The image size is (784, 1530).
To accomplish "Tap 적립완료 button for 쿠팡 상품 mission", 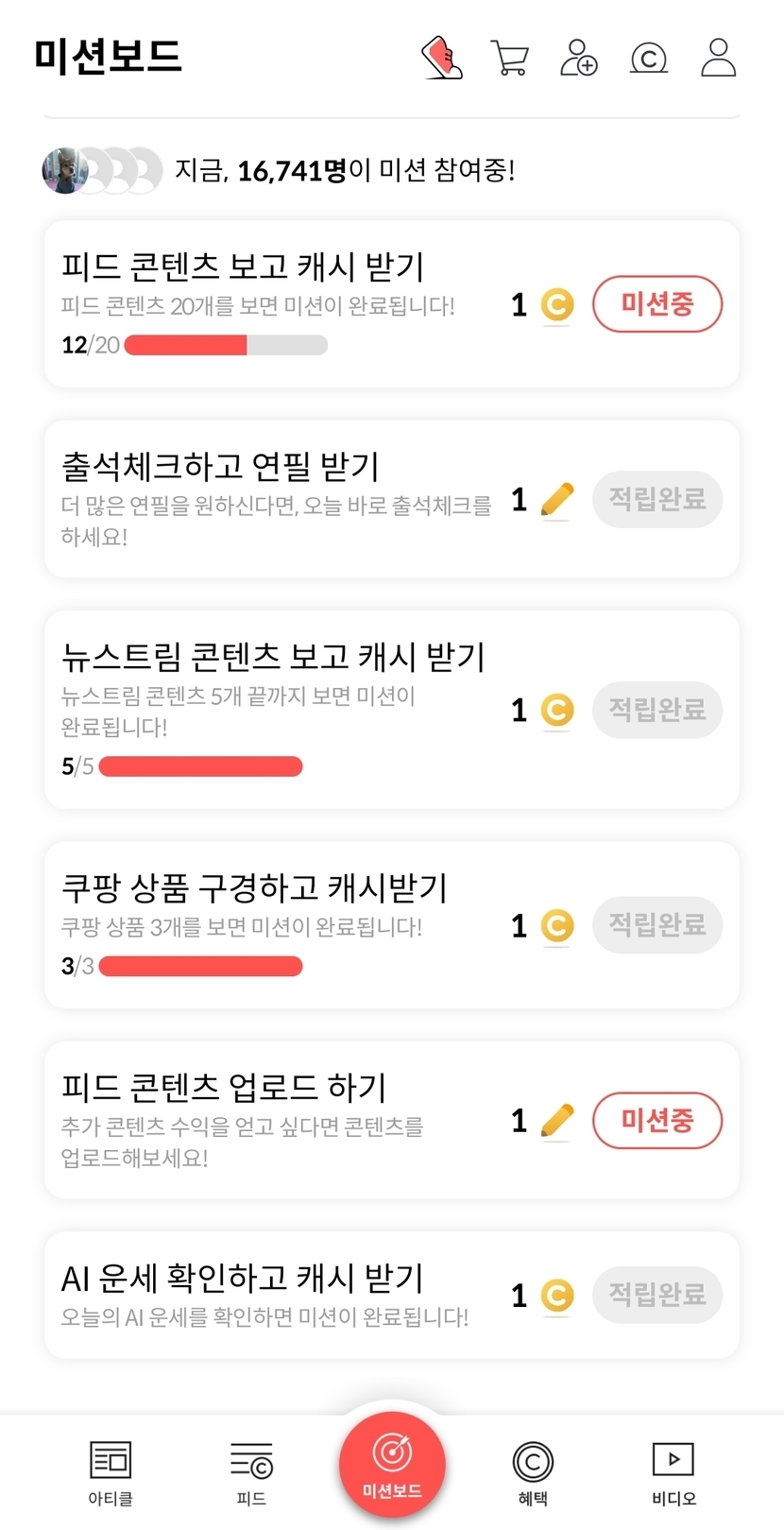I will pyautogui.click(x=657, y=925).
